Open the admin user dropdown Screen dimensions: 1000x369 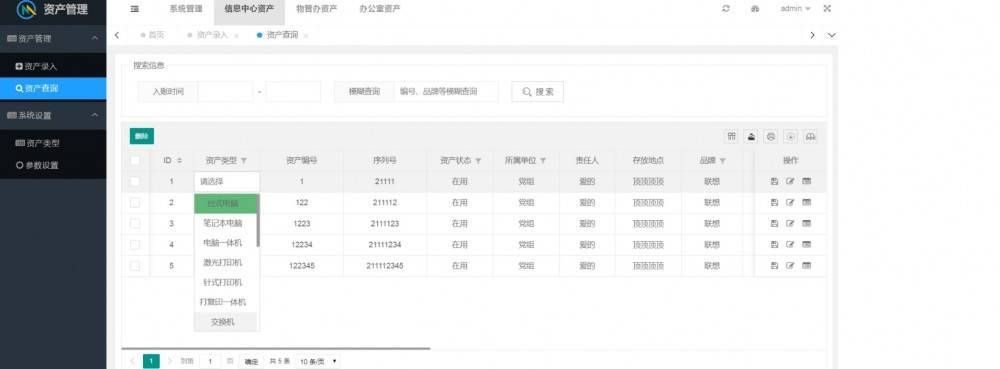795,9
